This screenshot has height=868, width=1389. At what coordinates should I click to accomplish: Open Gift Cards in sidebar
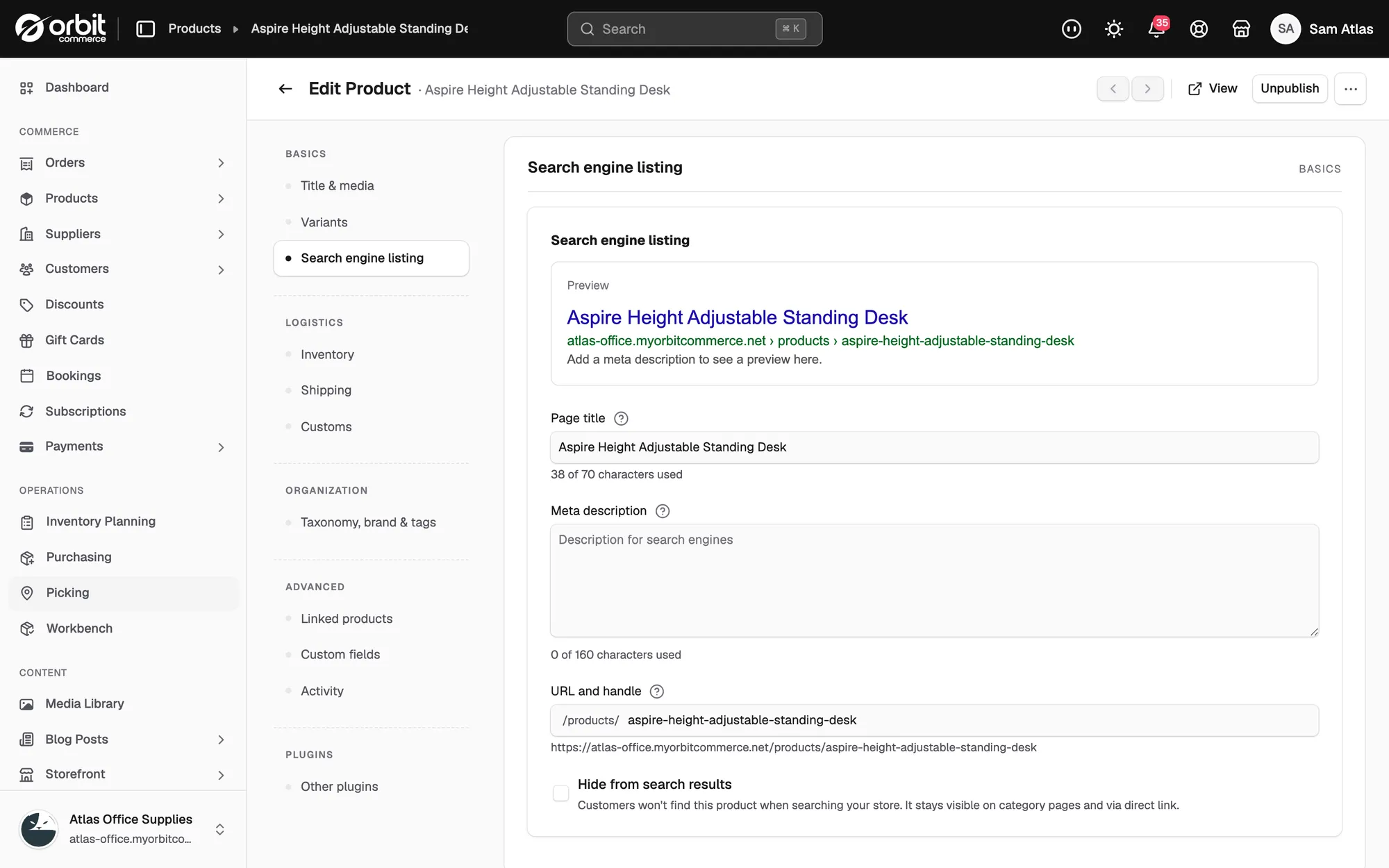(x=124, y=340)
